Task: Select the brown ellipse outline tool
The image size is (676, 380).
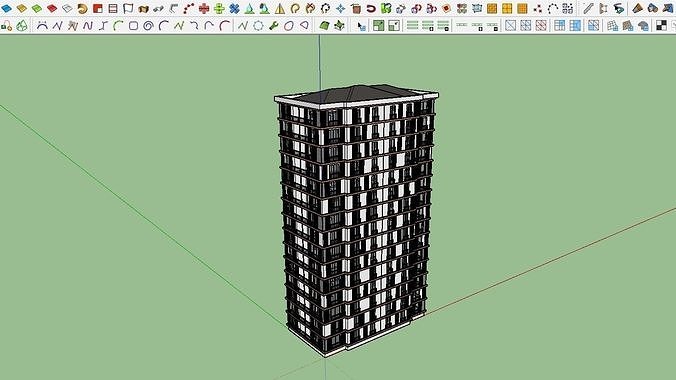Action: point(289,26)
